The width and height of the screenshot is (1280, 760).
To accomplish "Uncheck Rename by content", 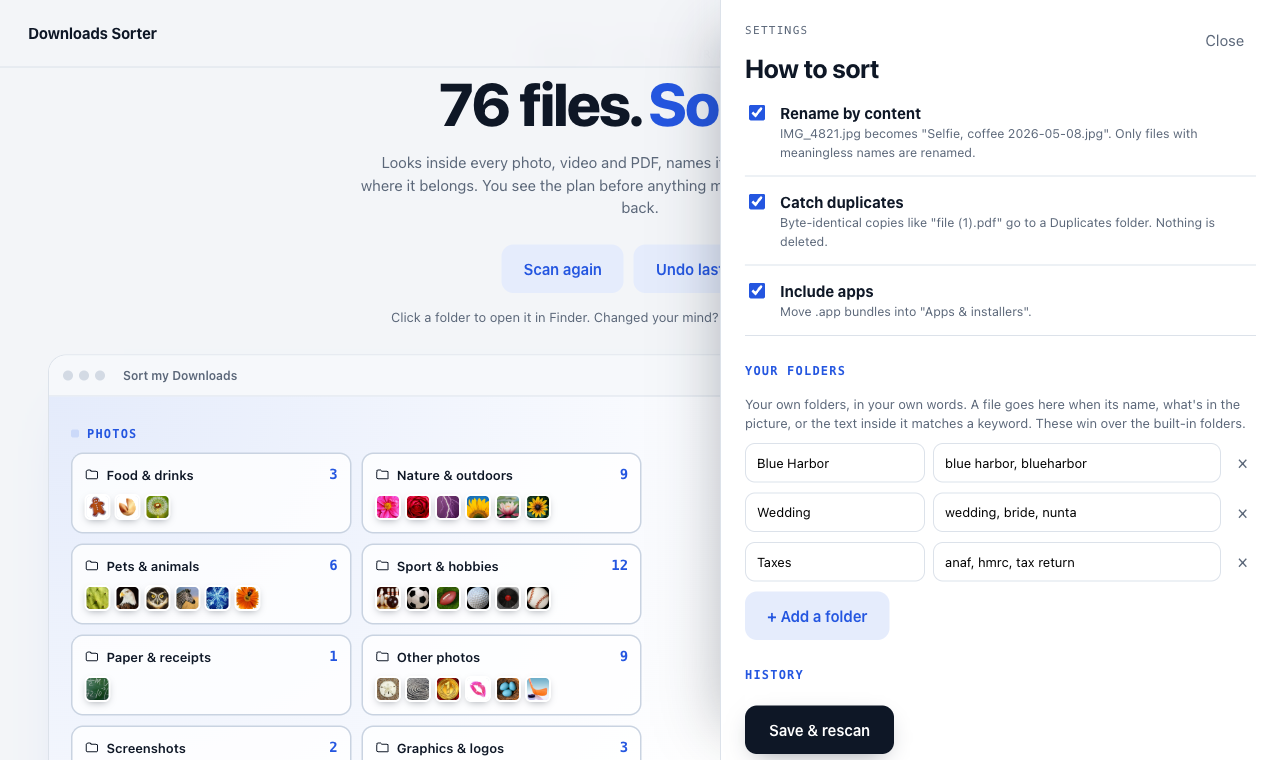I will [x=757, y=113].
